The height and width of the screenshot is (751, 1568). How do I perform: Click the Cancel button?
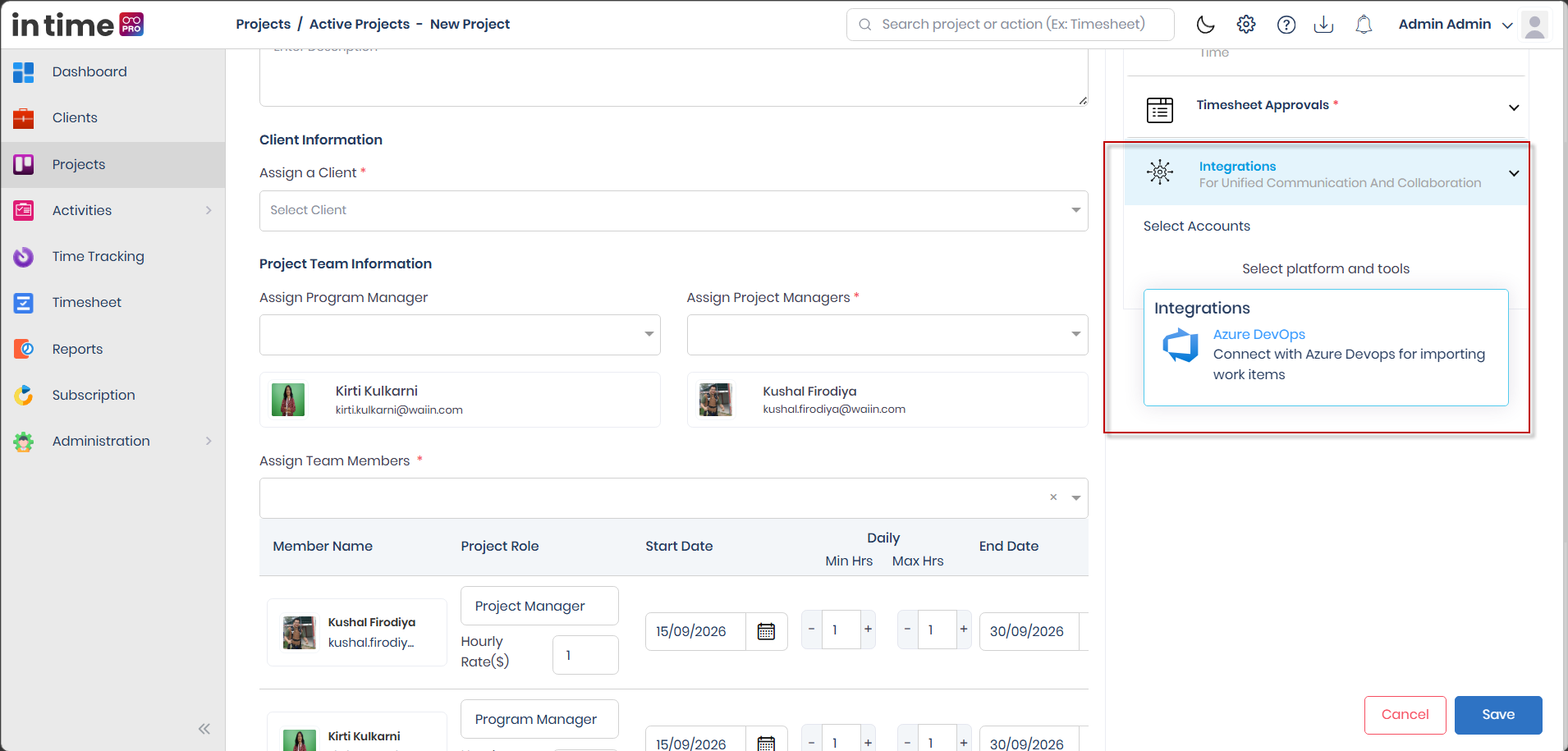(x=1405, y=715)
